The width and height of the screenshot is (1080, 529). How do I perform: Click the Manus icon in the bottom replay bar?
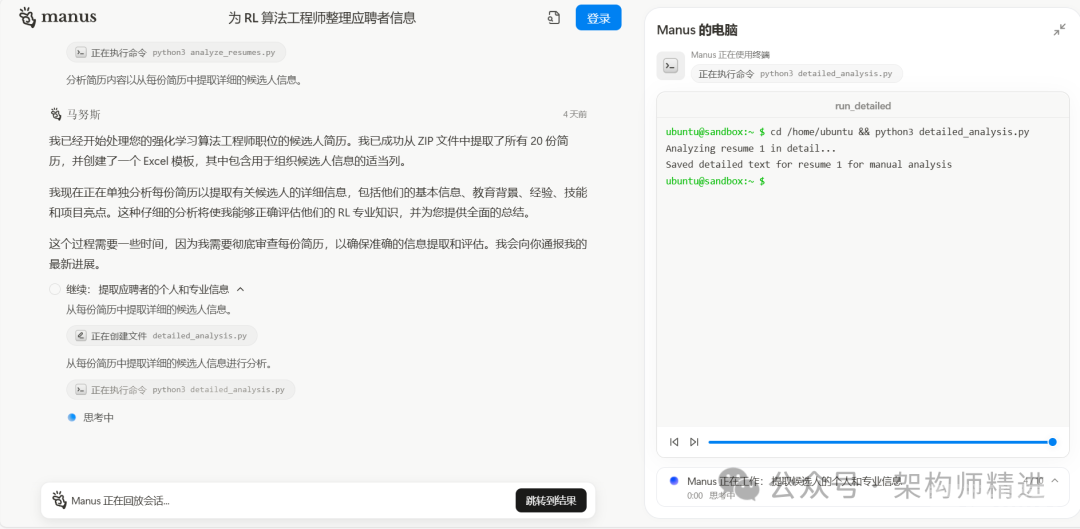59,500
